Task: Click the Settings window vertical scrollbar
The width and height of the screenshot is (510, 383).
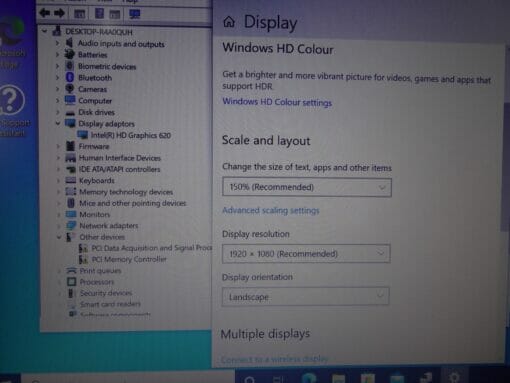Action: (506, 167)
